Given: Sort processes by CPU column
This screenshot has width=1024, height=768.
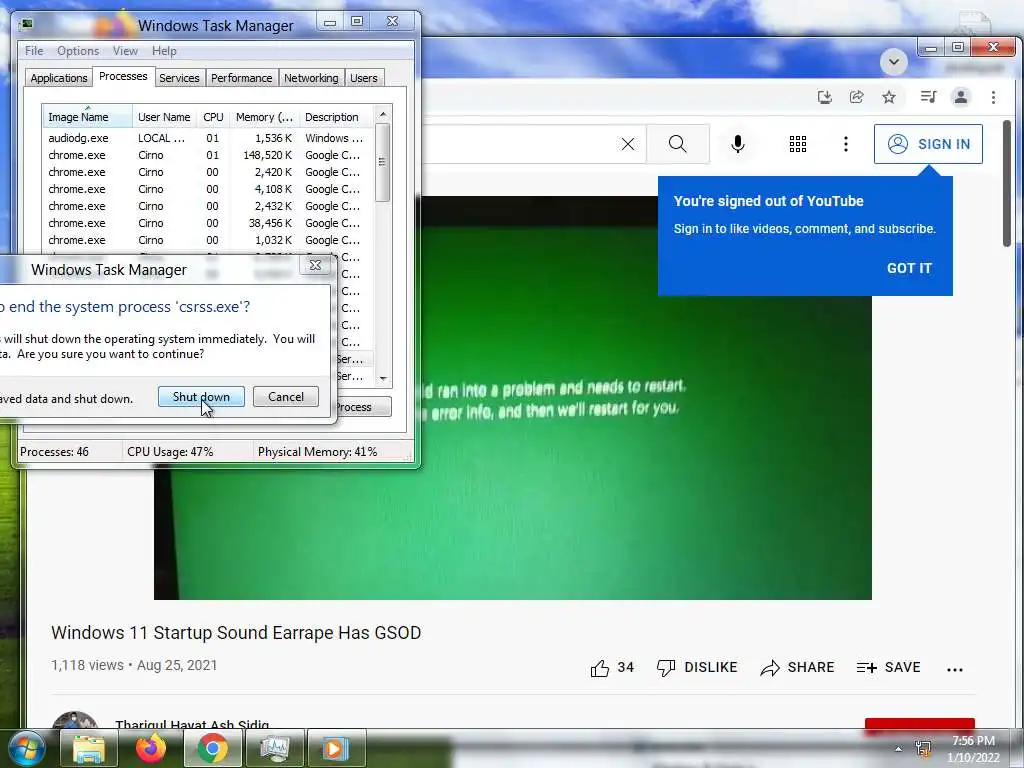Looking at the screenshot, I should (x=213, y=117).
